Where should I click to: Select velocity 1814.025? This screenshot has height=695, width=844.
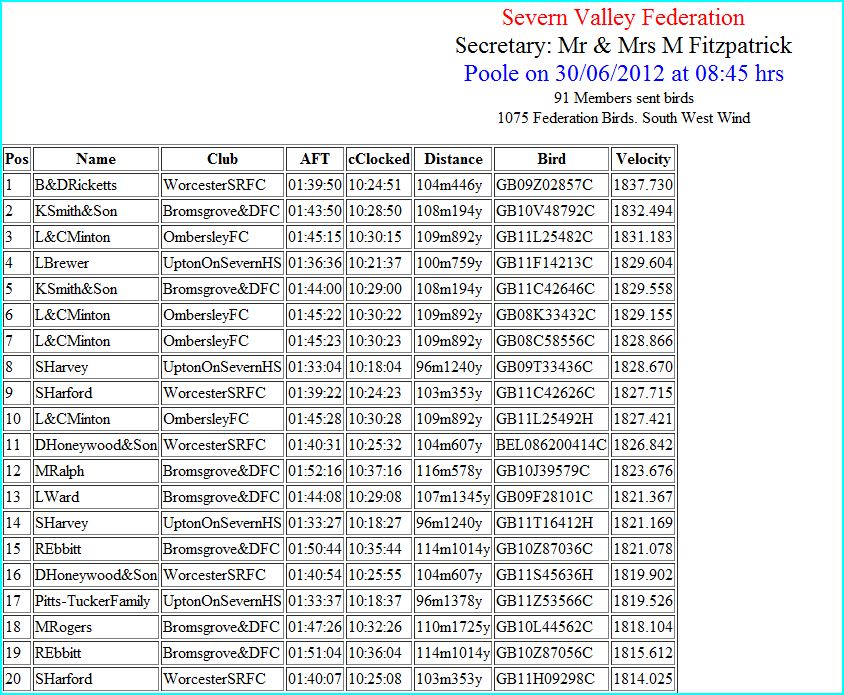coord(643,679)
